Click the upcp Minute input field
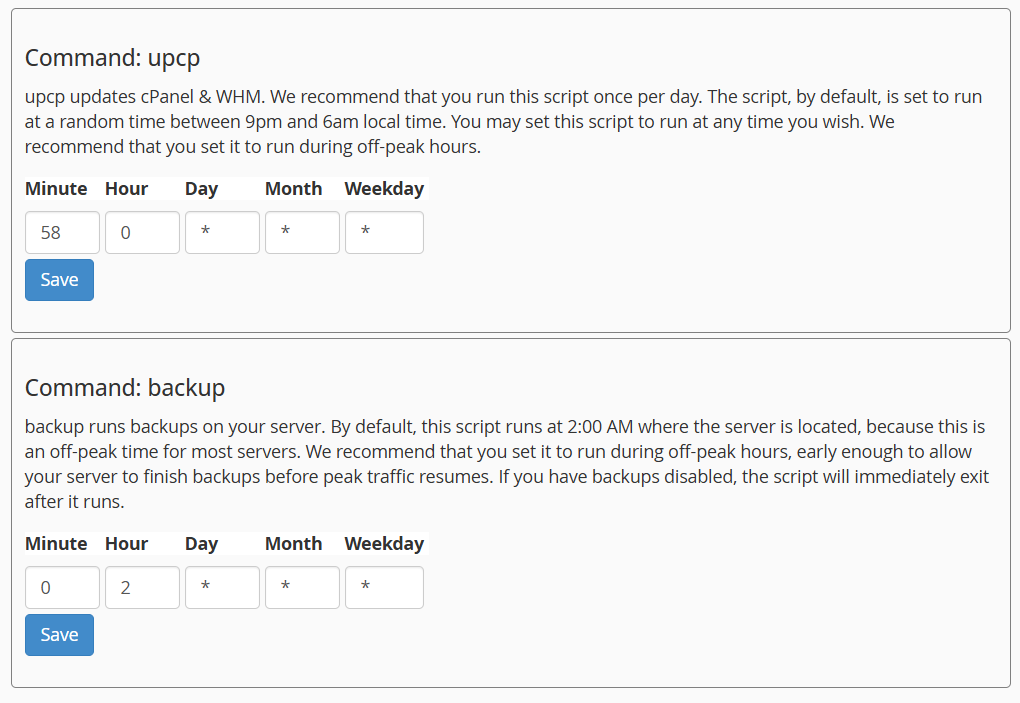Viewport: 1020px width, 703px height. point(62,232)
